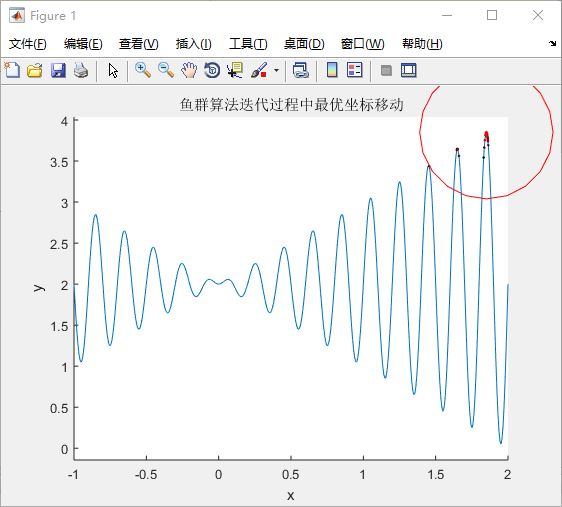Enable the Pan hand tool
The image size is (562, 507).
click(x=189, y=70)
